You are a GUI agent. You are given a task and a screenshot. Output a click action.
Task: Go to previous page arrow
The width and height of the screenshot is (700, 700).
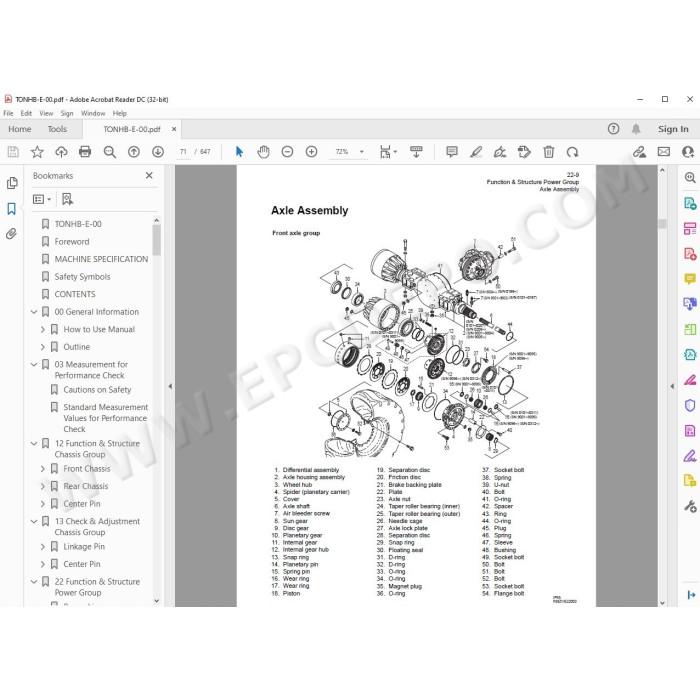[133, 152]
